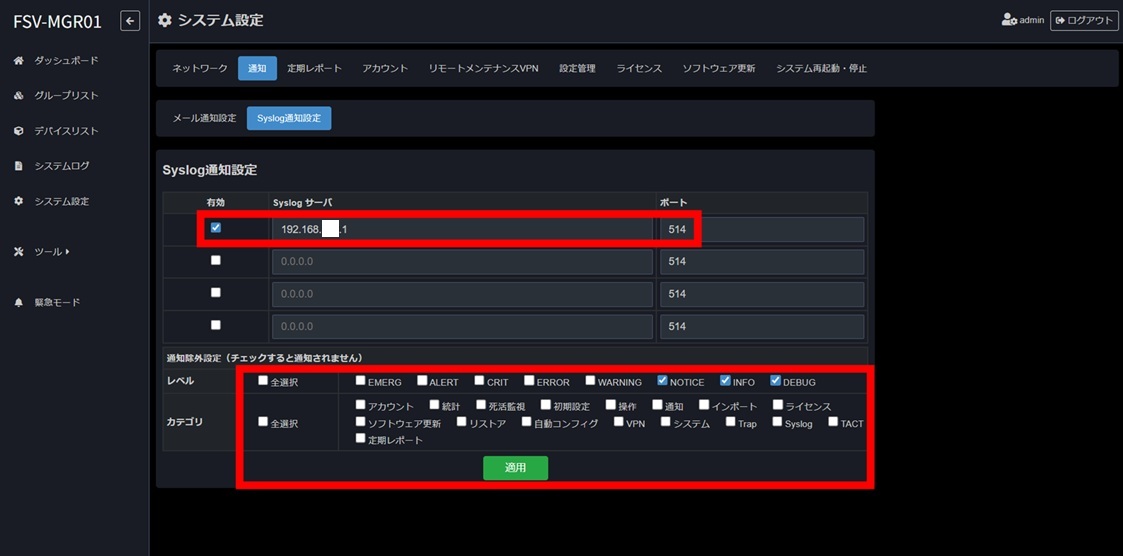
Task: Check the 操作 category checkbox
Action: click(x=610, y=406)
